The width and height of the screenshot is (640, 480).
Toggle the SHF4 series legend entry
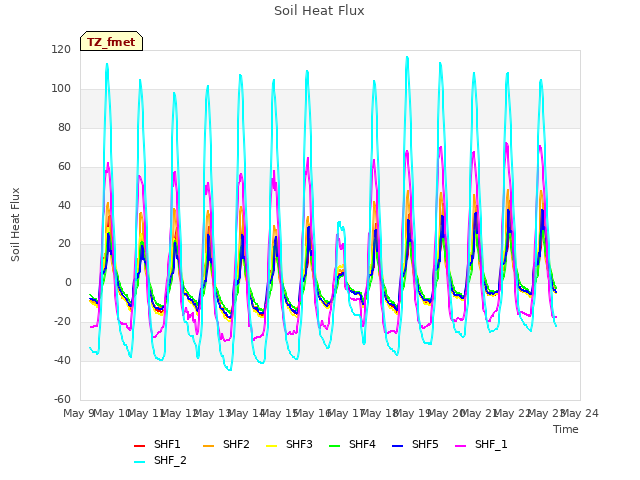click(352, 444)
